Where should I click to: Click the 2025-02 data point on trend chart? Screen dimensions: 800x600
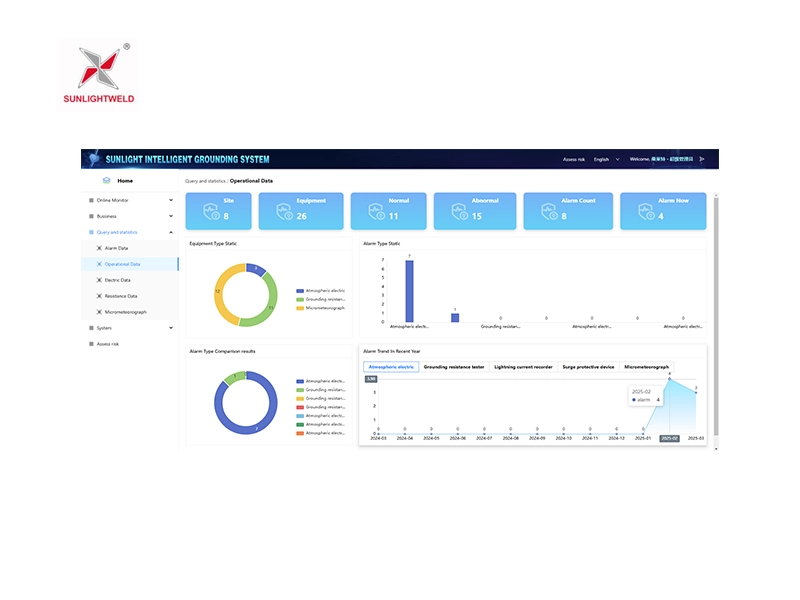[669, 378]
